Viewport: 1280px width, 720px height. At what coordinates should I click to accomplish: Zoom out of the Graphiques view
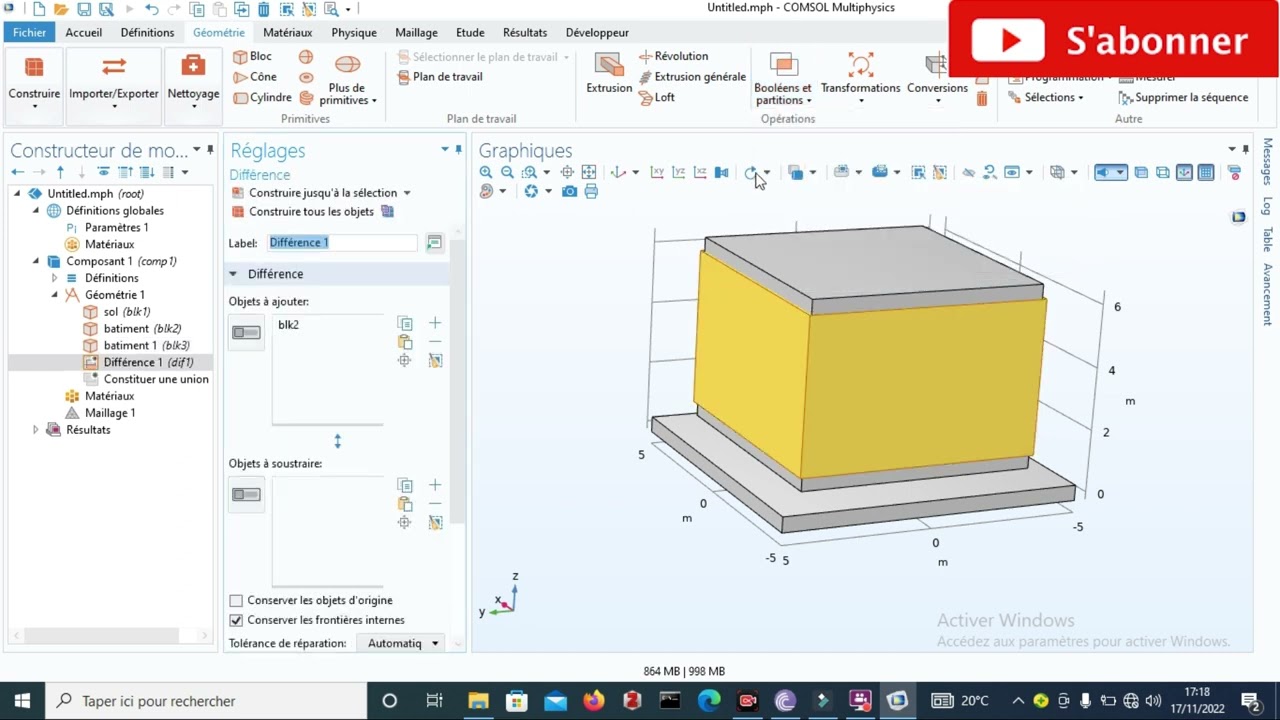click(507, 172)
